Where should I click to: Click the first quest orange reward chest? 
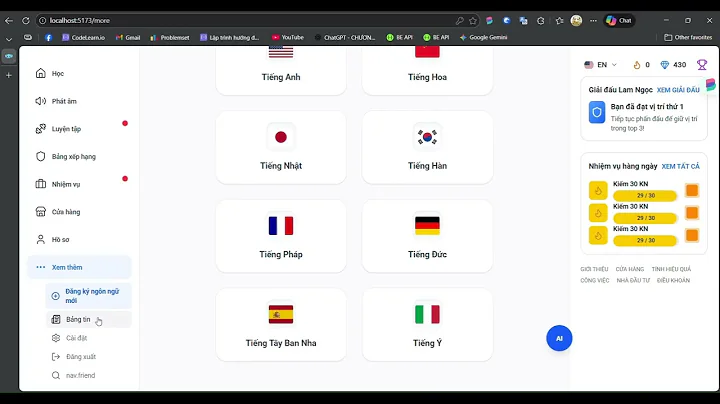pyautogui.click(x=692, y=191)
